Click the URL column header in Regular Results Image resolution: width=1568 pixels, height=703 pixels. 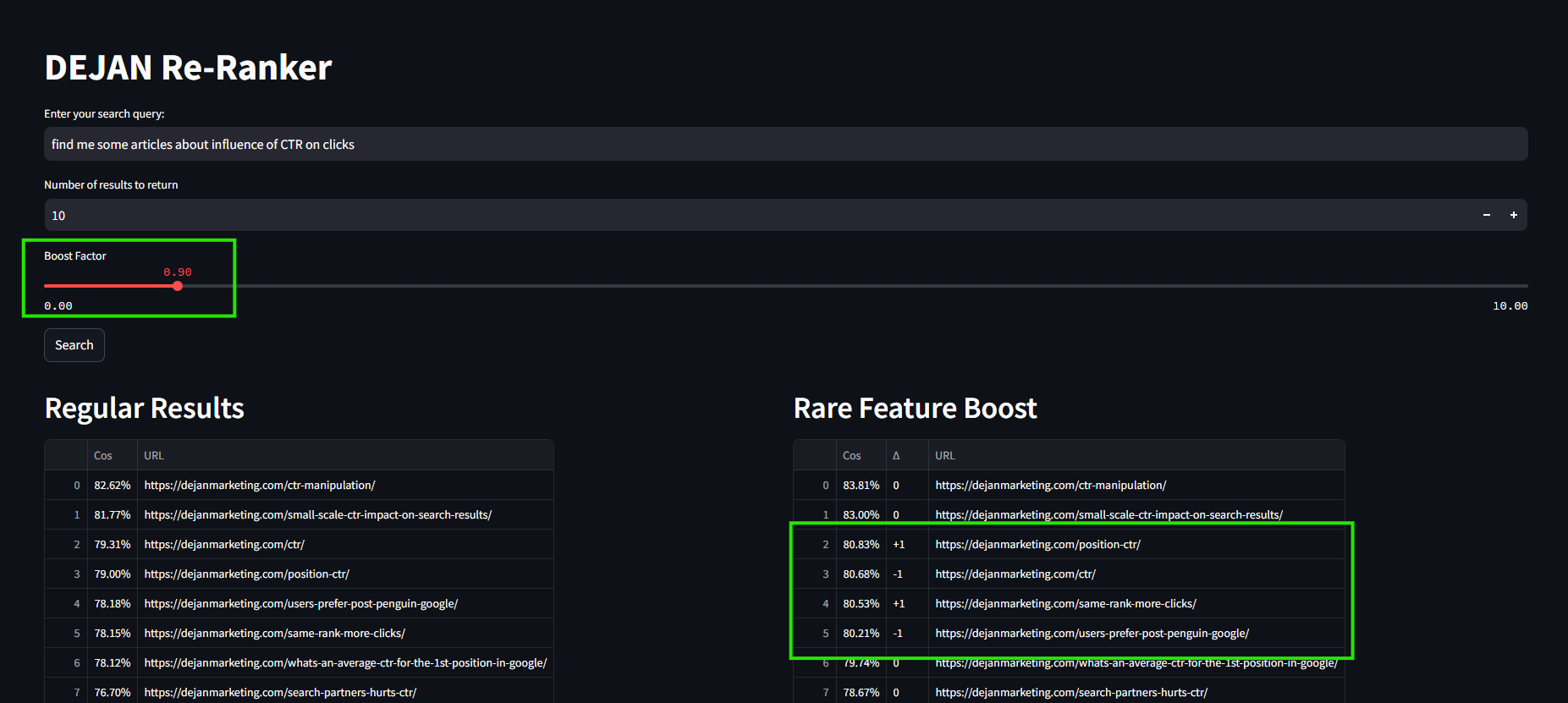(x=345, y=455)
